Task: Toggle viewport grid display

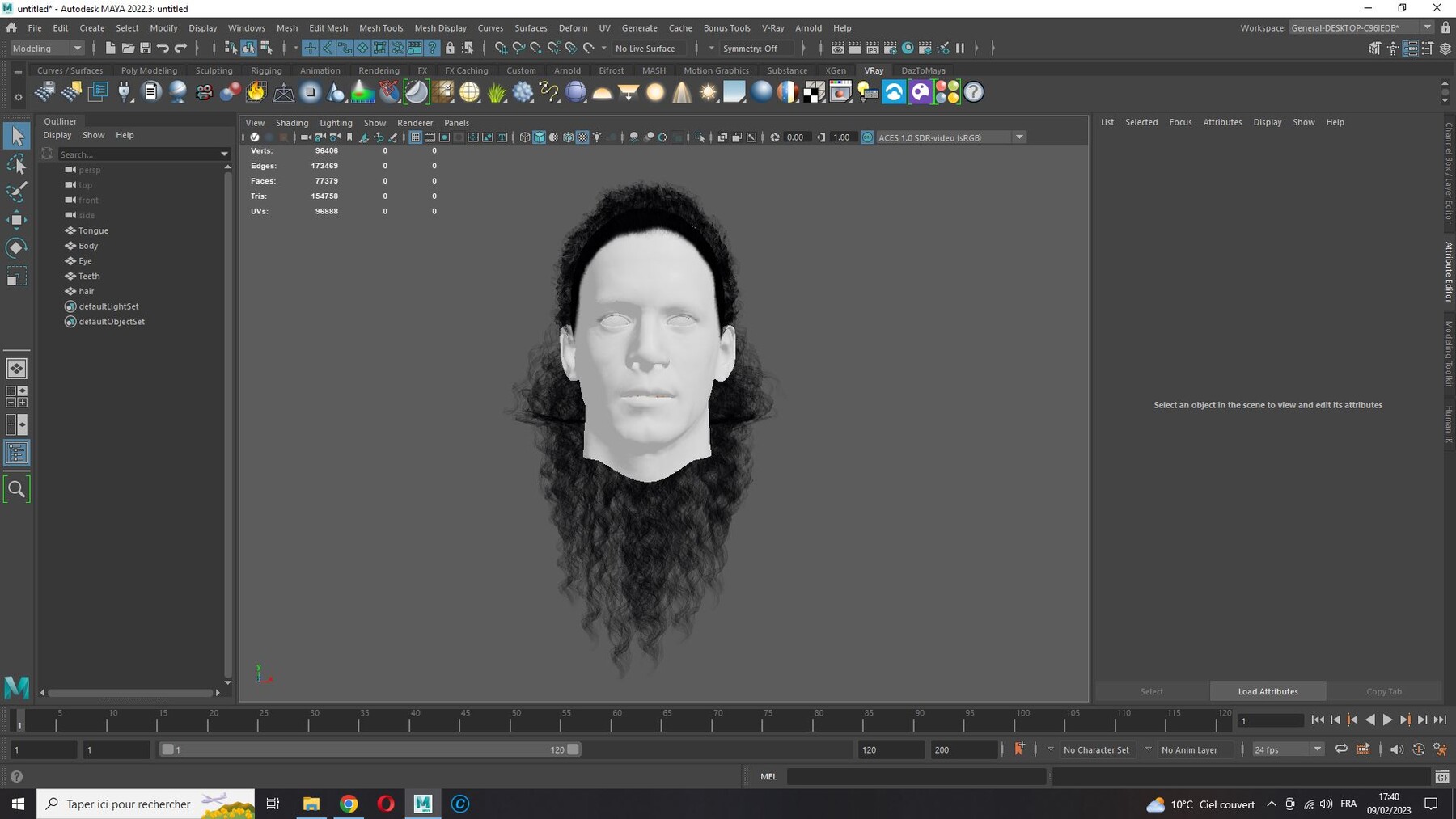Action: pos(415,137)
